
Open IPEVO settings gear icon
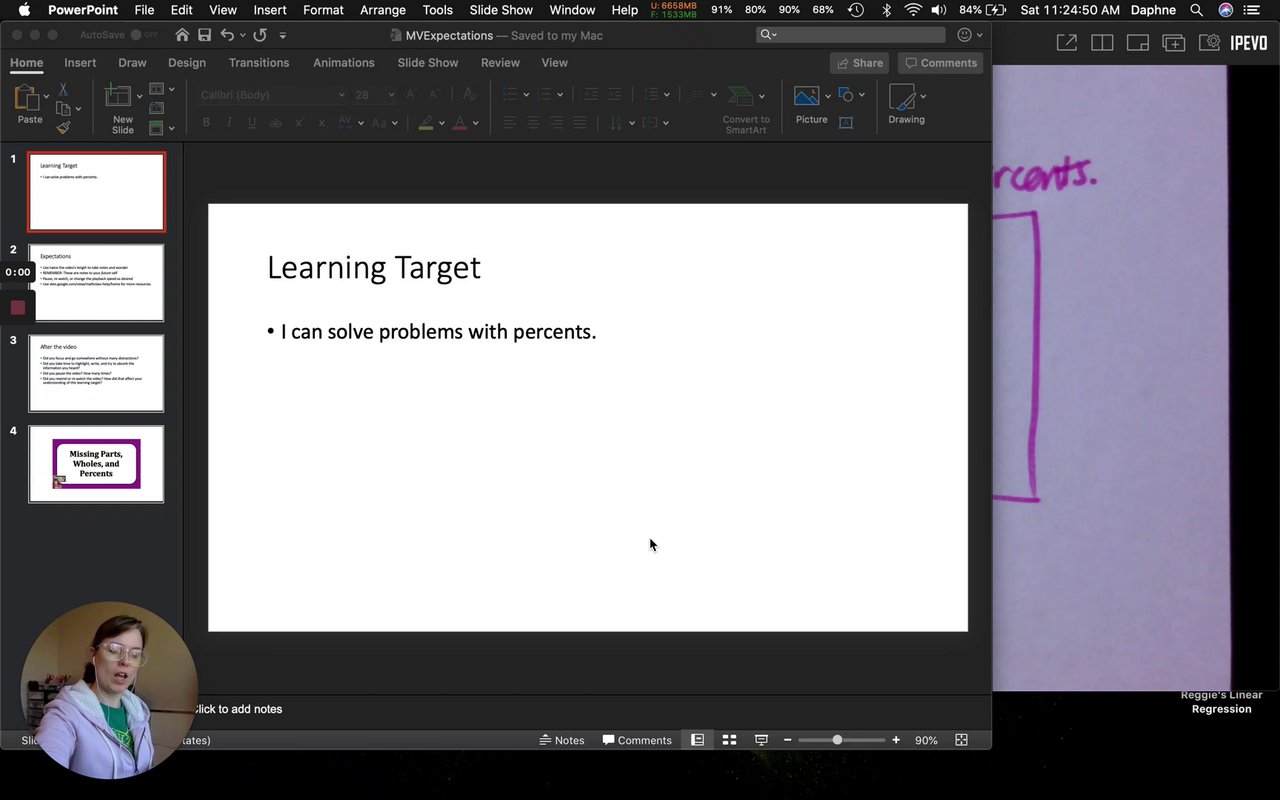point(1209,43)
